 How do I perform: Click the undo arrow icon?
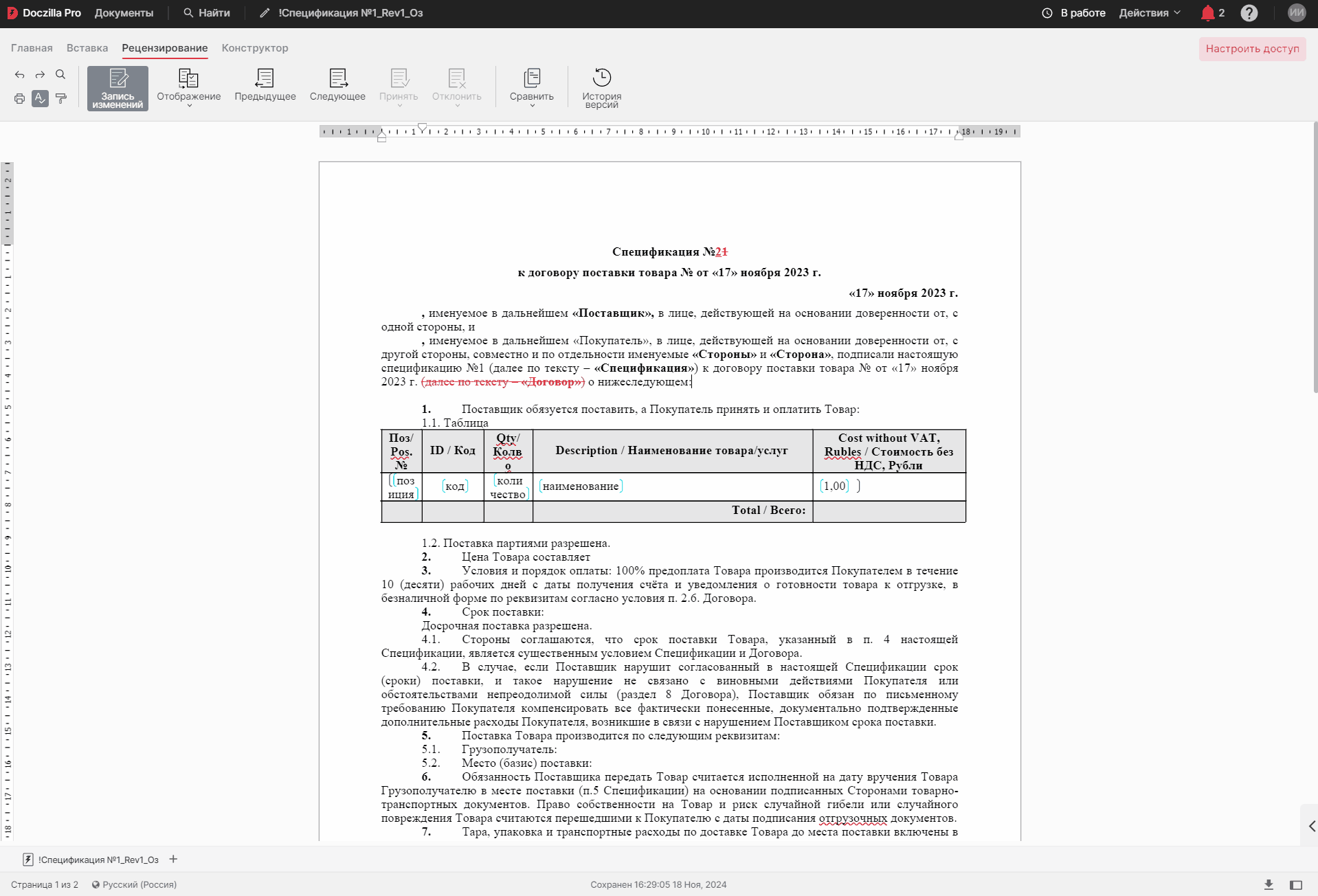coord(19,75)
